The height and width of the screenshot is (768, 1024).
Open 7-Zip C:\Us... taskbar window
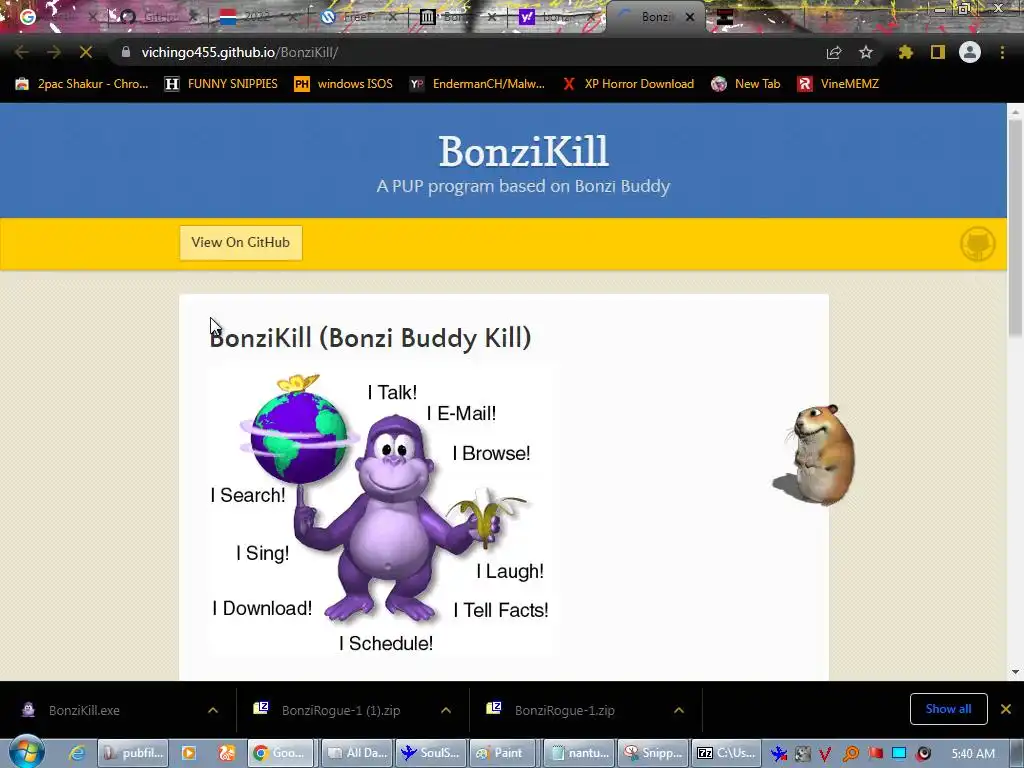click(x=726, y=753)
